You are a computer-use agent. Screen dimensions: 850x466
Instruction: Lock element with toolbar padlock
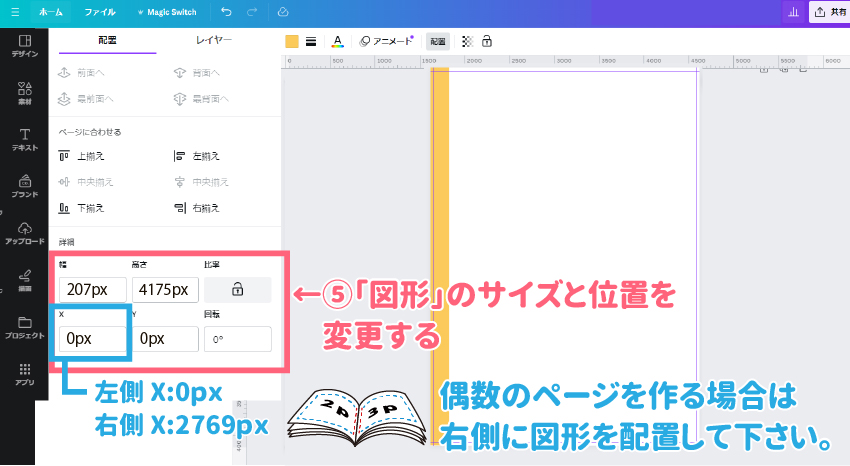[487, 41]
